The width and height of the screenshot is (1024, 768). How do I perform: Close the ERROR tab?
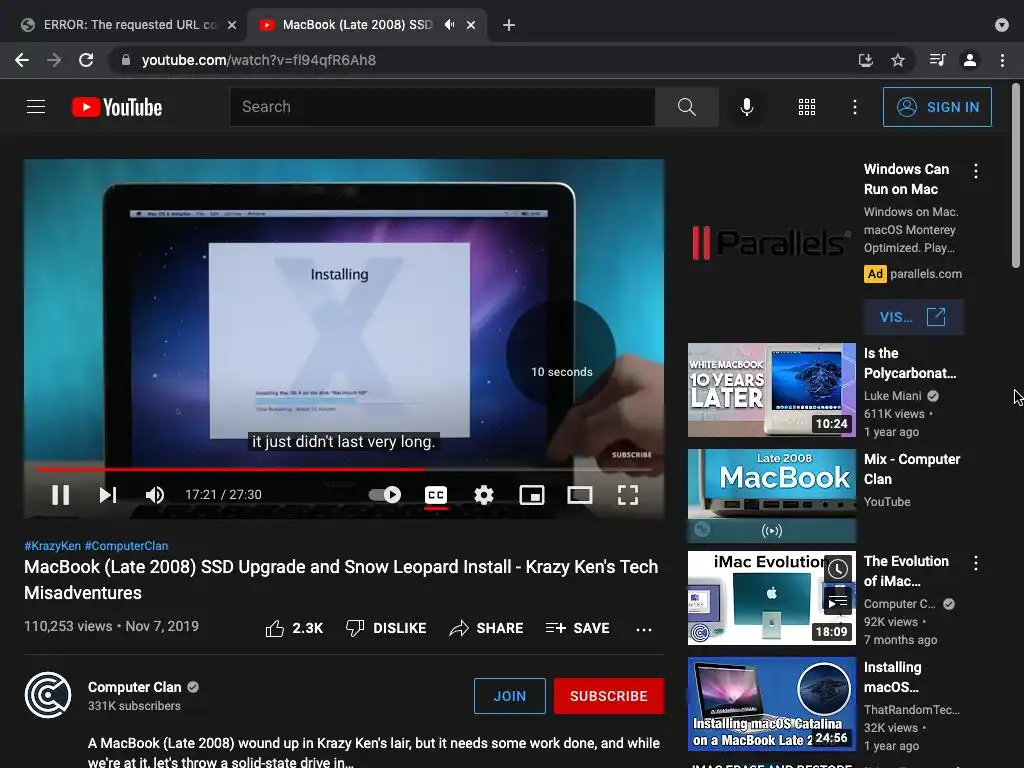(232, 25)
